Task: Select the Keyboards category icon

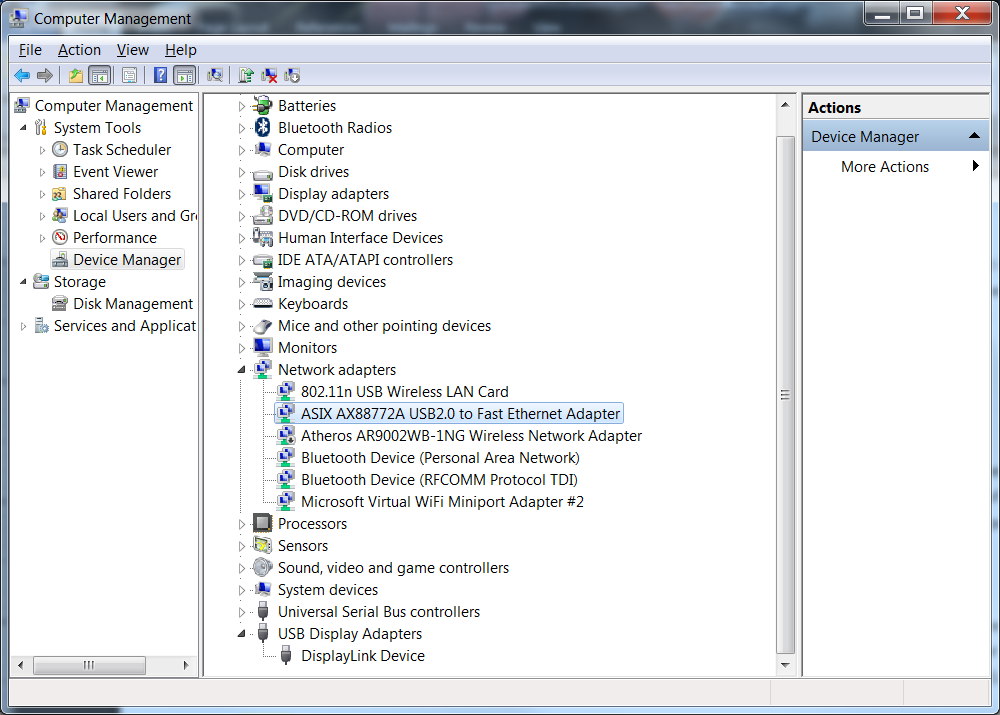Action: (262, 304)
